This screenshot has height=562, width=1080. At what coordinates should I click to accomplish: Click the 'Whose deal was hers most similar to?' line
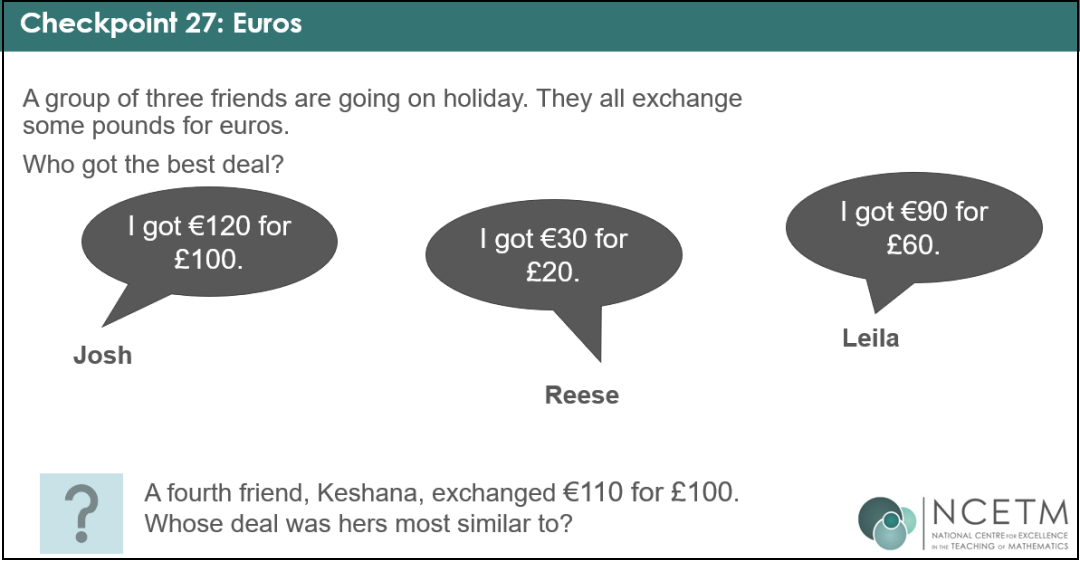(358, 523)
